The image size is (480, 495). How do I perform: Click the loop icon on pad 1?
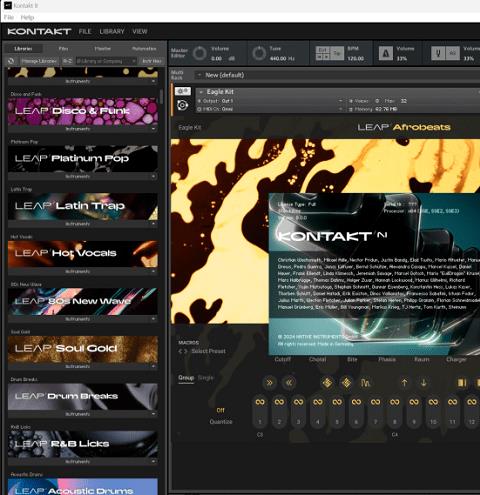260,402
